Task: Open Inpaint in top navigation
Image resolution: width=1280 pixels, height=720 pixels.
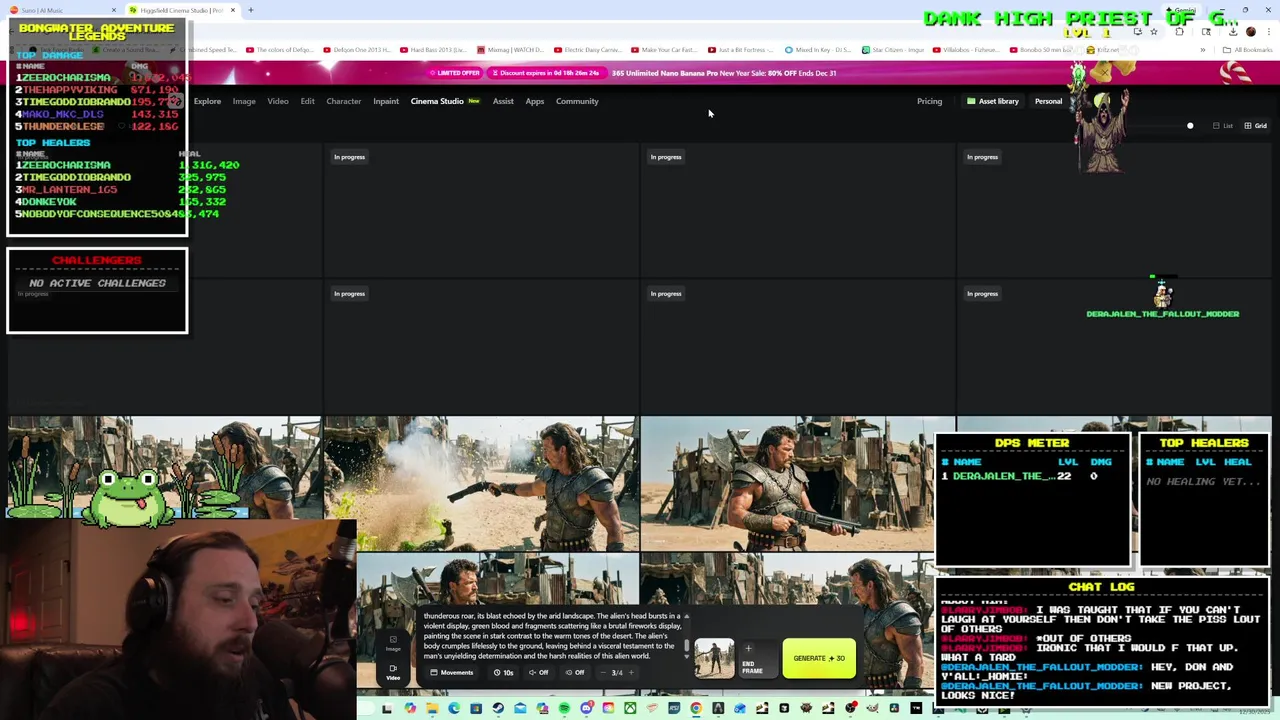Action: (x=386, y=101)
